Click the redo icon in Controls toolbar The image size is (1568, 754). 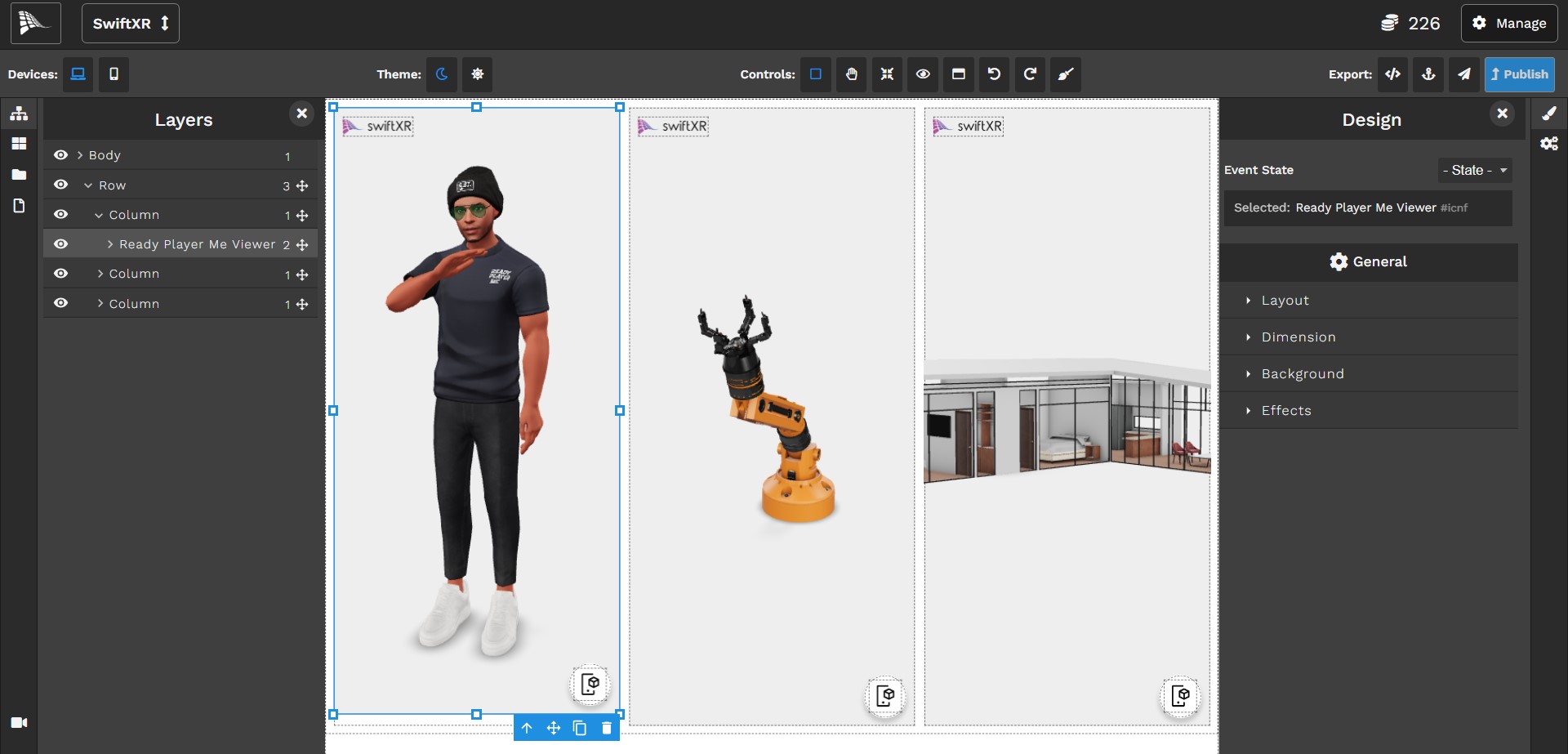pos(1030,74)
